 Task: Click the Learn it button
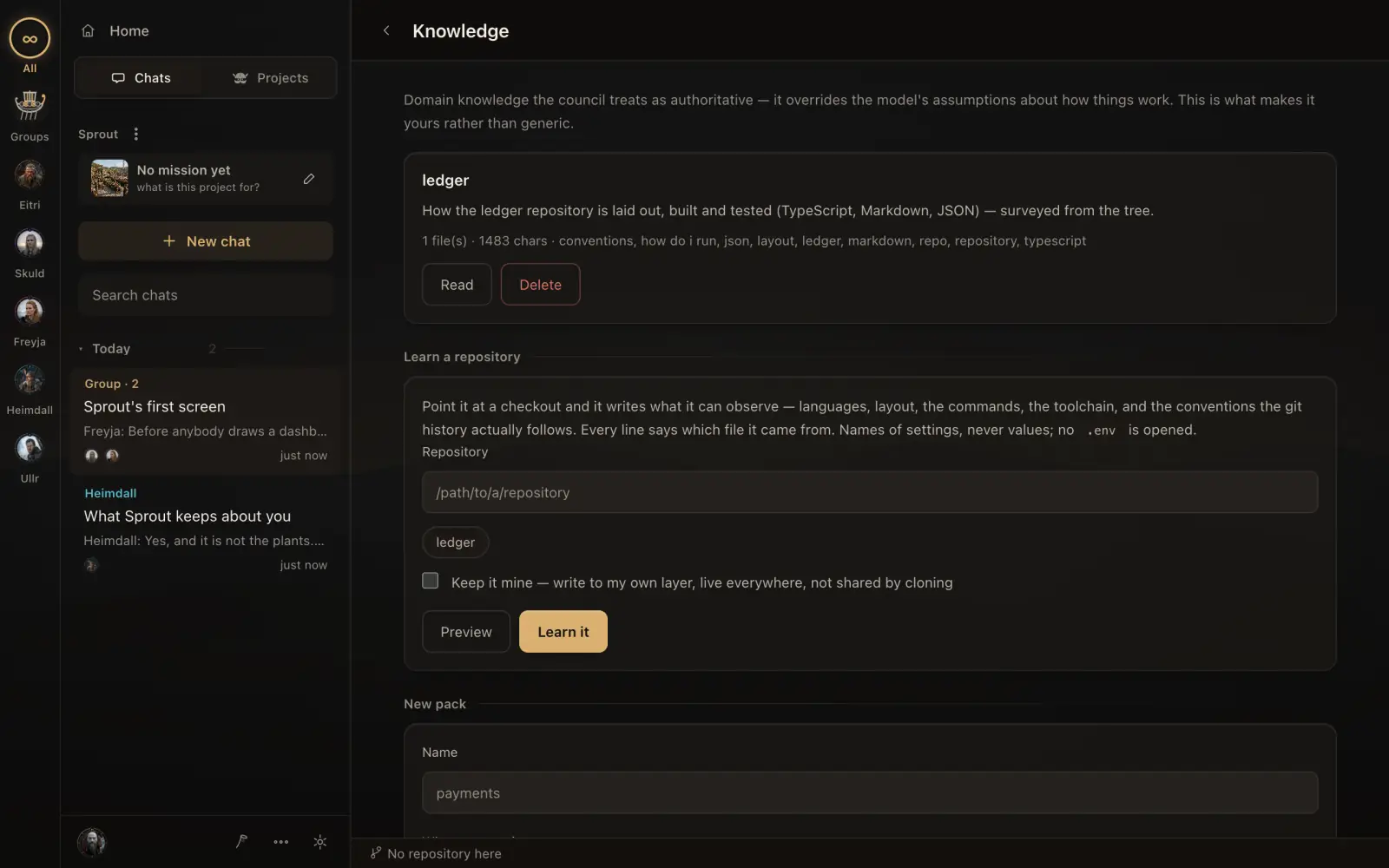pos(563,632)
